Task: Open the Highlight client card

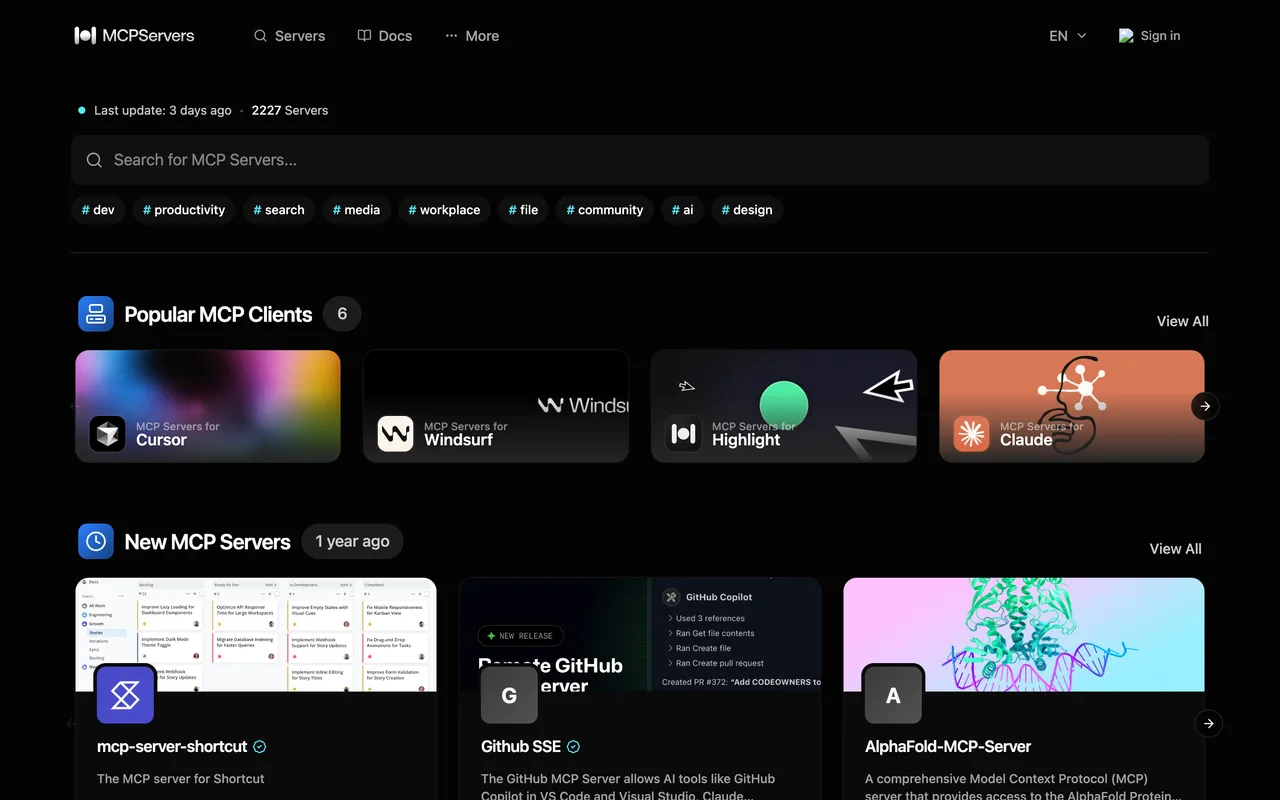Action: tap(784, 406)
